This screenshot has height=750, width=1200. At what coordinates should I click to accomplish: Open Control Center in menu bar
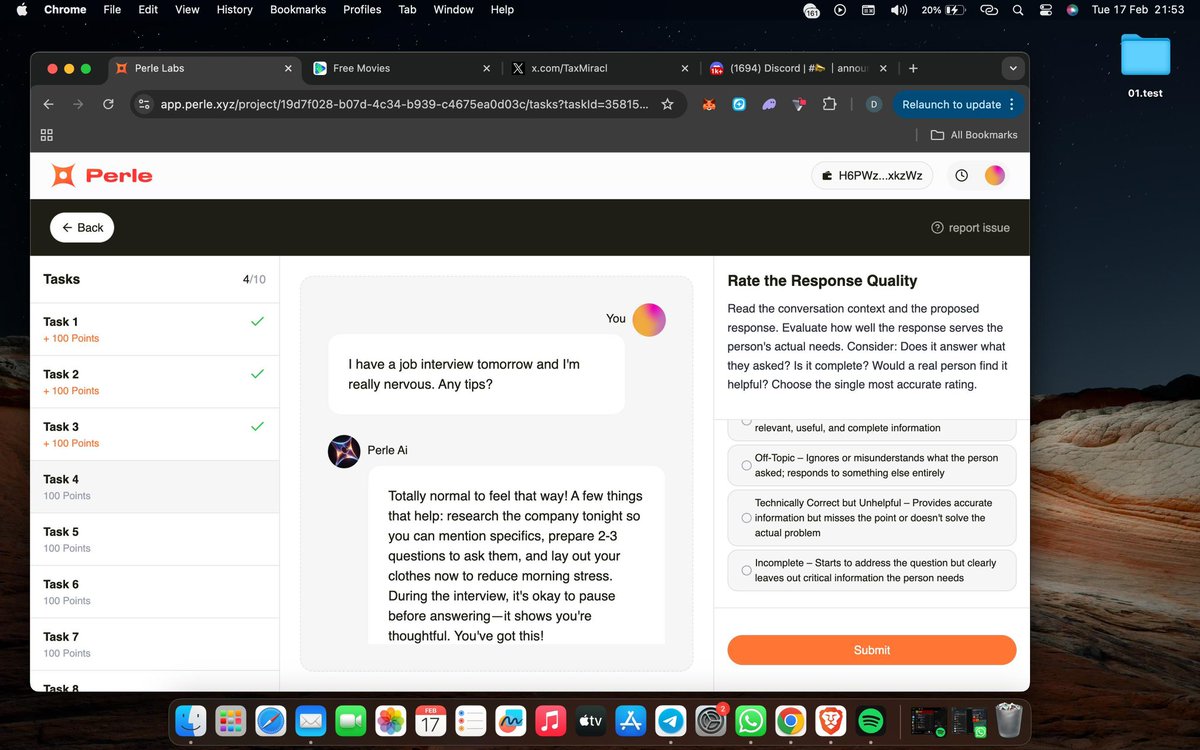pyautogui.click(x=1046, y=9)
